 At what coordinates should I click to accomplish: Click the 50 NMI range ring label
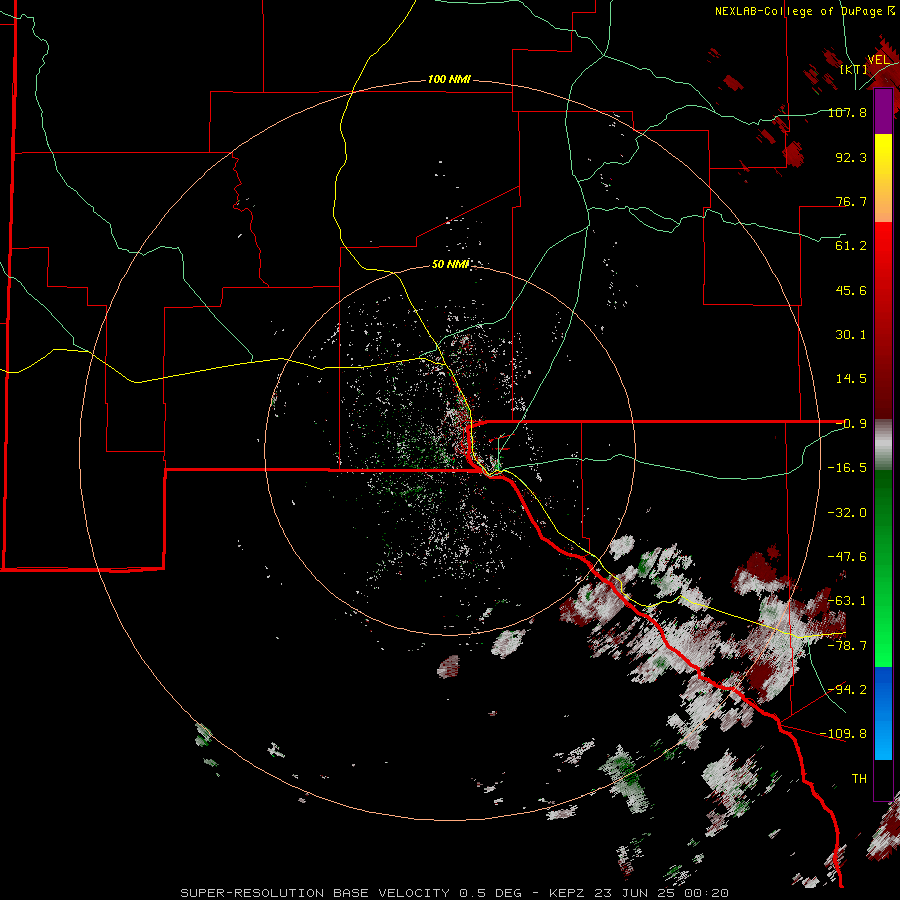pos(450,264)
